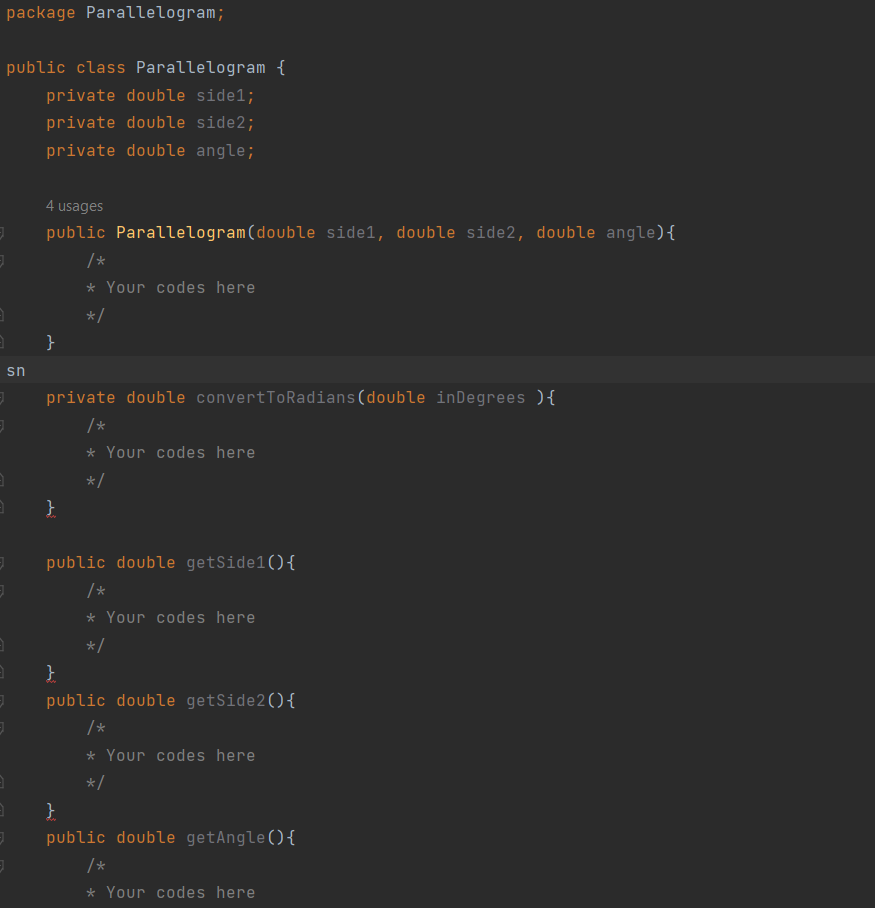The height and width of the screenshot is (908, 875).
Task: Click the side1 field declaration
Action: pos(220,95)
